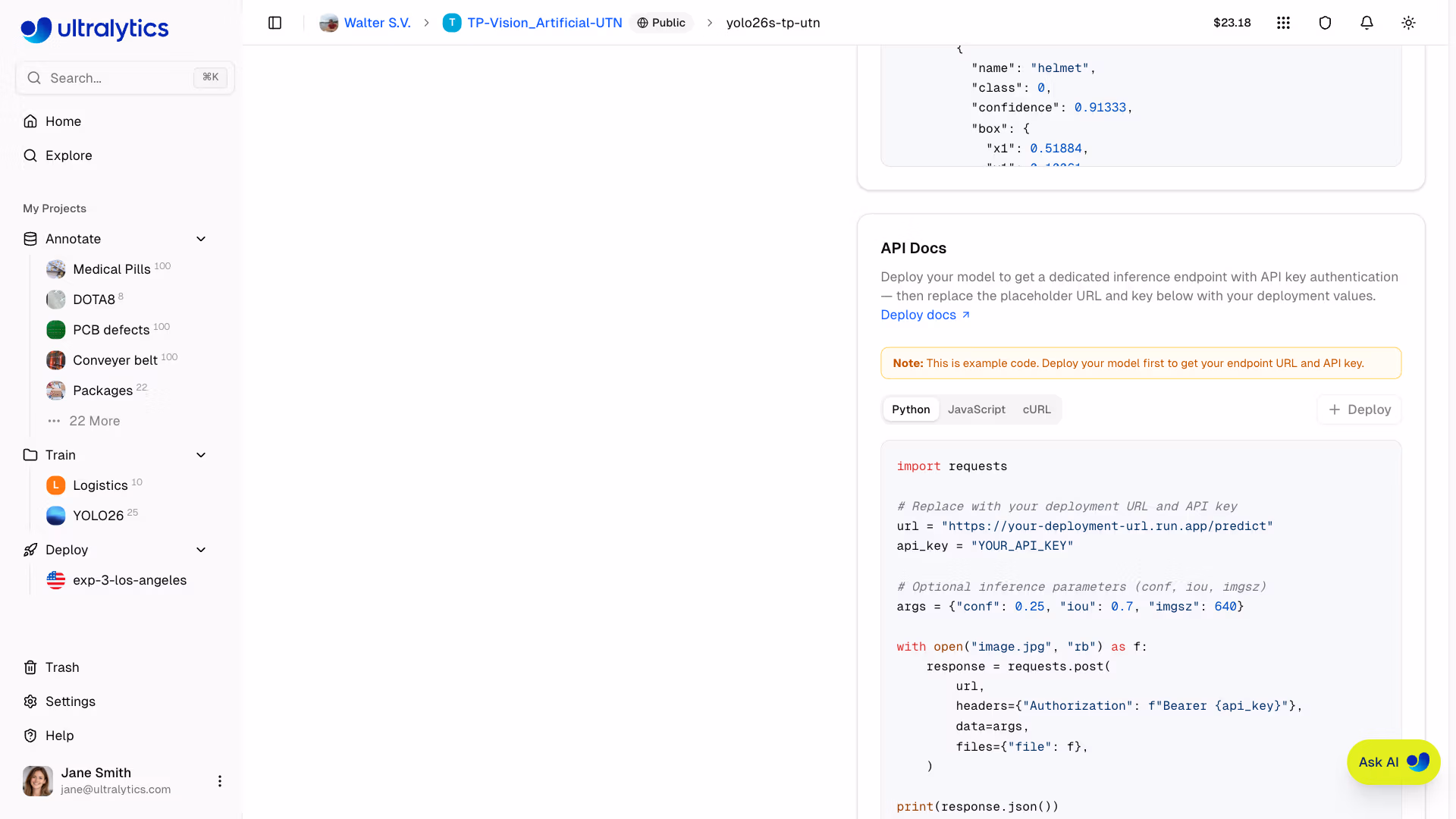
Task: Toggle the light/dark theme sun icon
Action: (1408, 23)
